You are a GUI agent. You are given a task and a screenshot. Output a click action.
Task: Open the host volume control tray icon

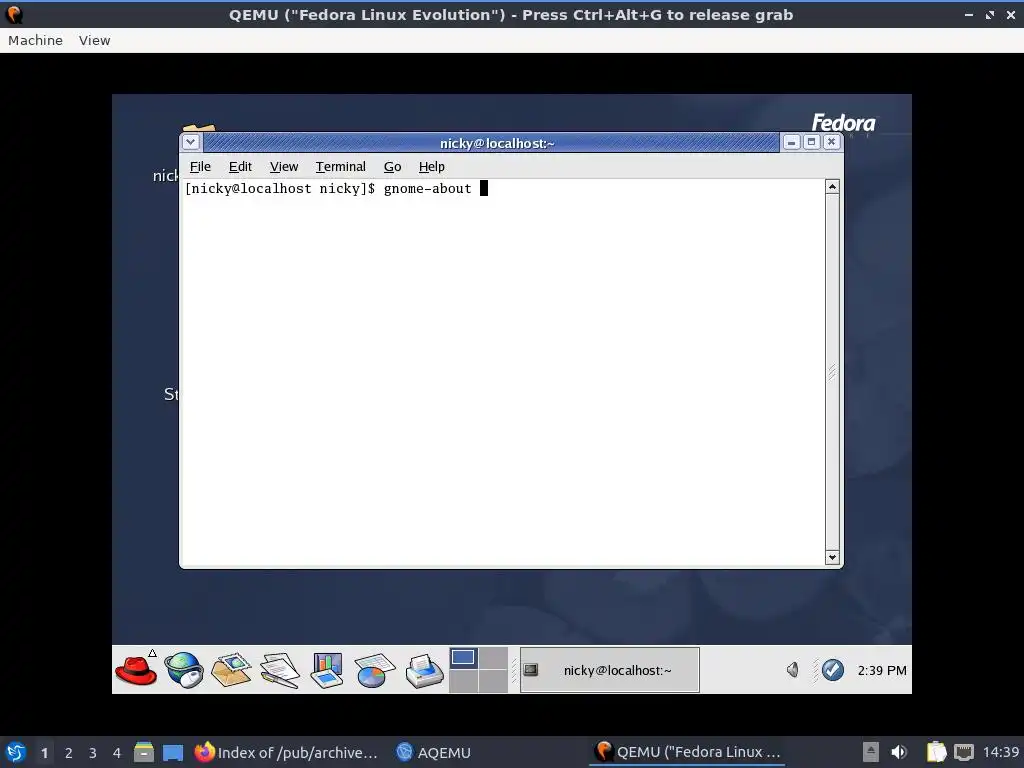pyautogui.click(x=899, y=752)
